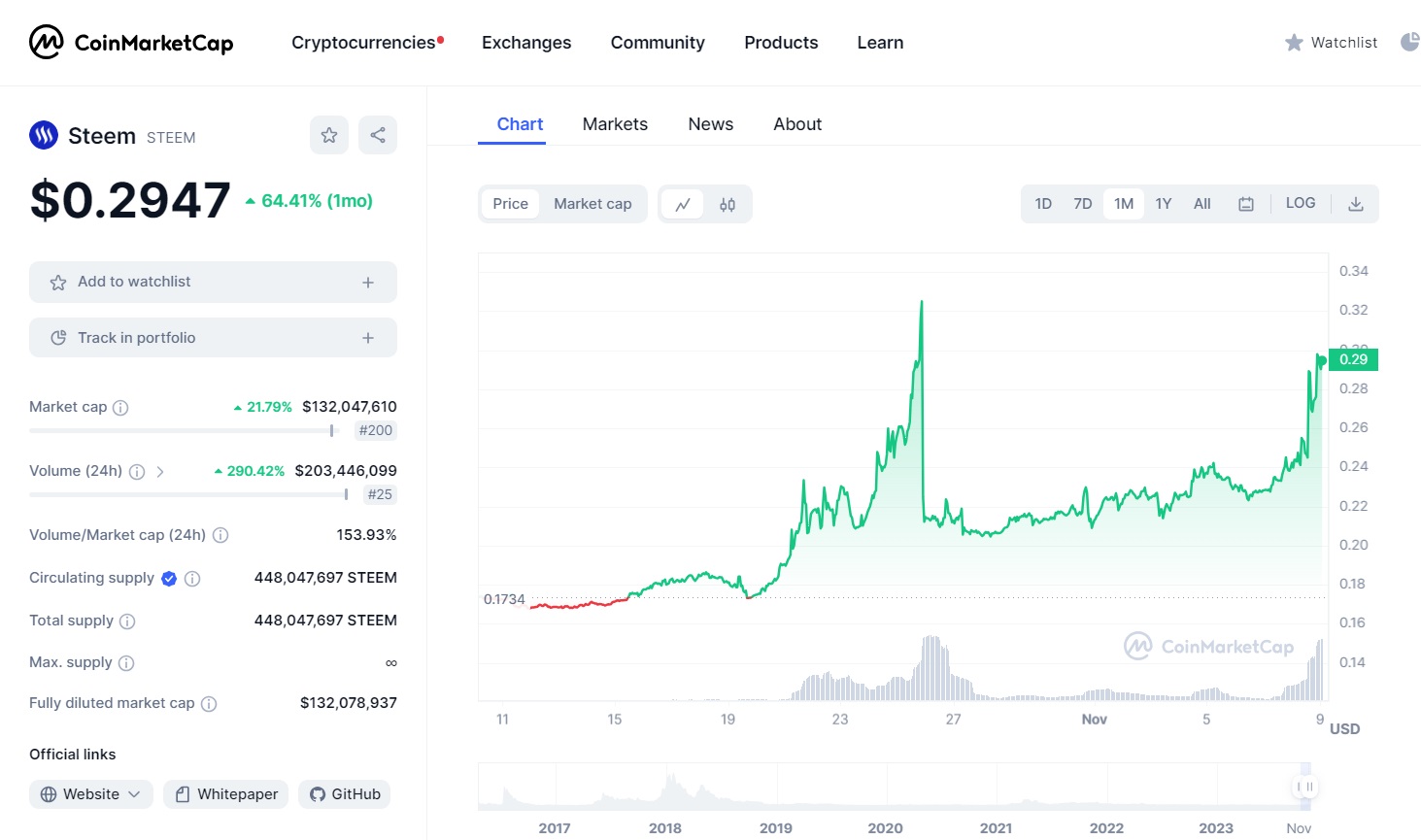This screenshot has width=1421, height=840.
Task: Star Steem with the favorite icon button
Action: pos(329,135)
